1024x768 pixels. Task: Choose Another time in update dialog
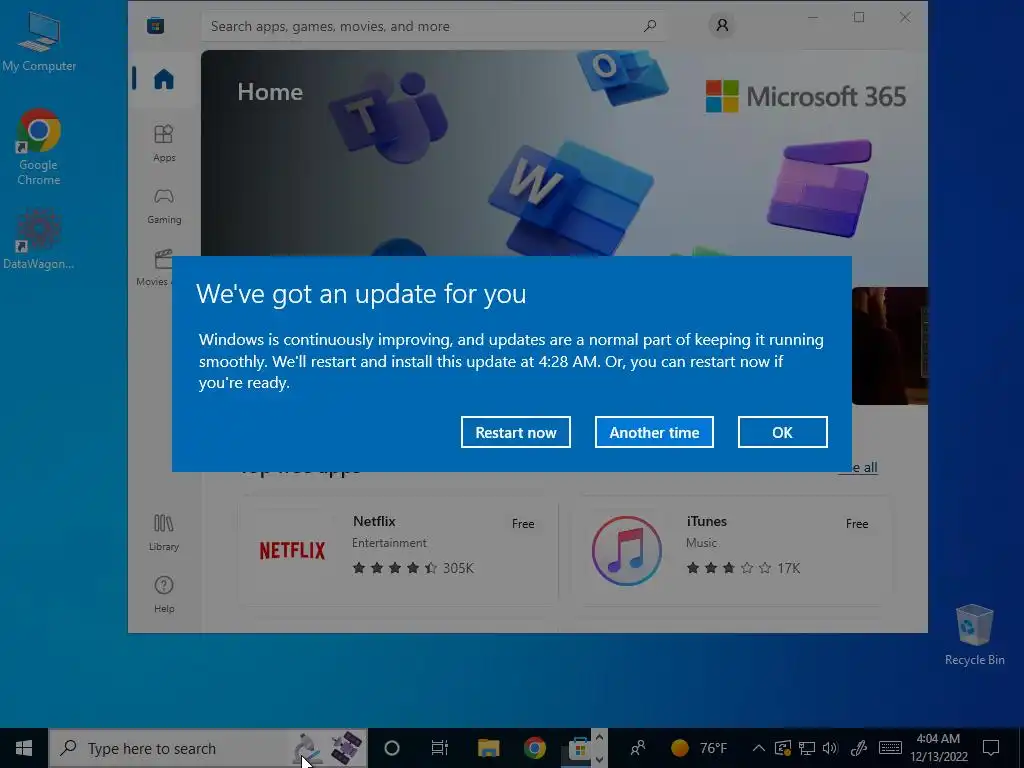tap(654, 432)
